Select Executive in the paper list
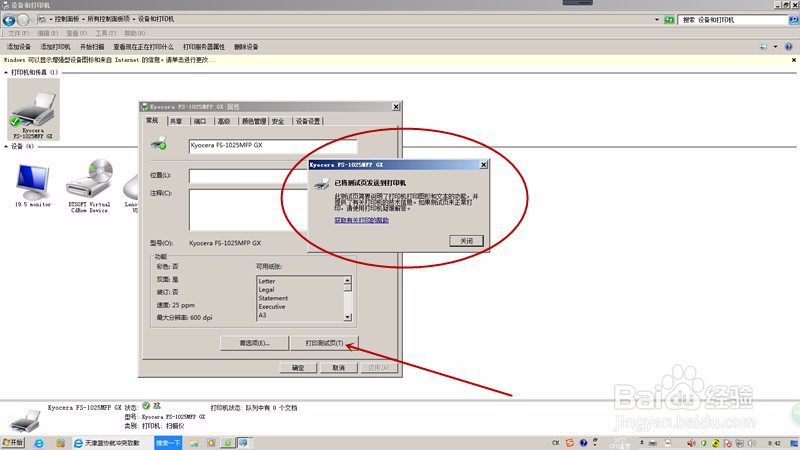Viewport: 800px width, 450px height. pyautogui.click(x=271, y=307)
